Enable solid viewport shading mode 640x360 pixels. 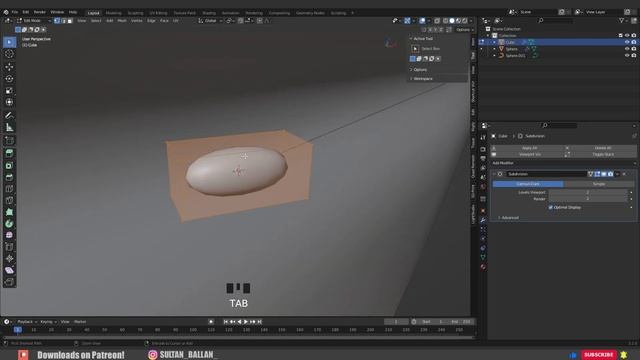(x=452, y=20)
